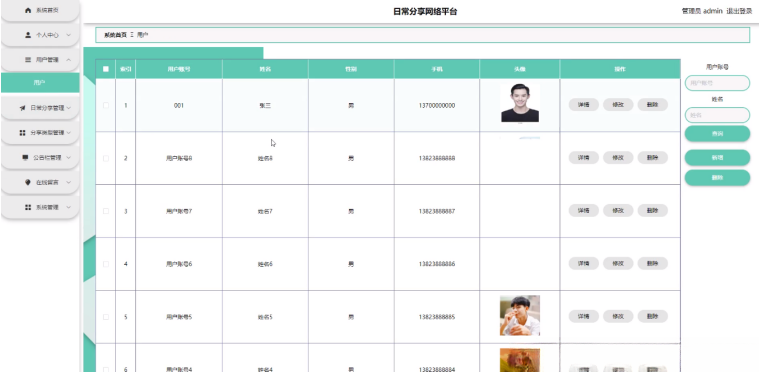The image size is (759, 372).
Task: Click the 手机 column header
Action: (437, 69)
